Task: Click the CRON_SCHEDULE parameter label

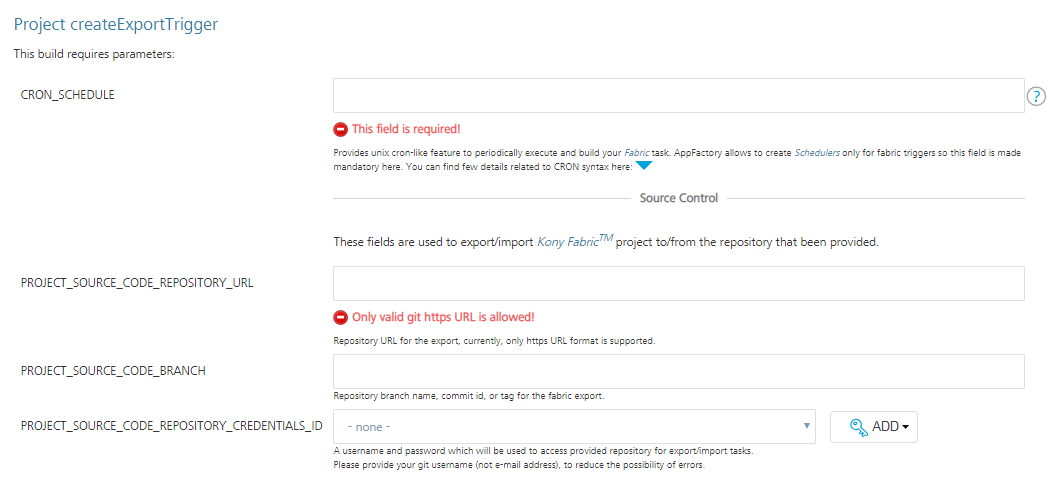Action: click(68, 94)
